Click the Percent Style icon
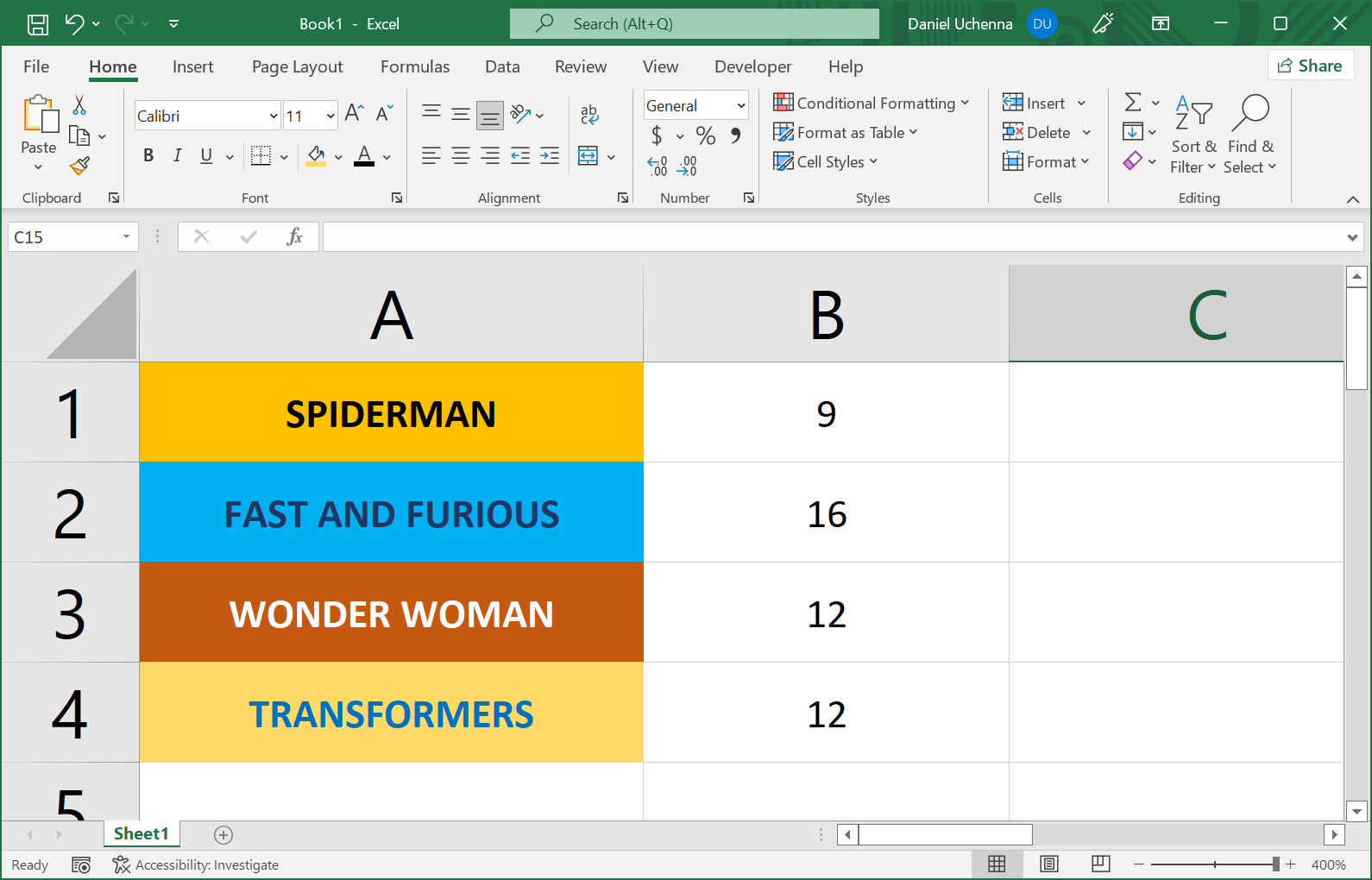This screenshot has width=1372, height=880. [706, 135]
